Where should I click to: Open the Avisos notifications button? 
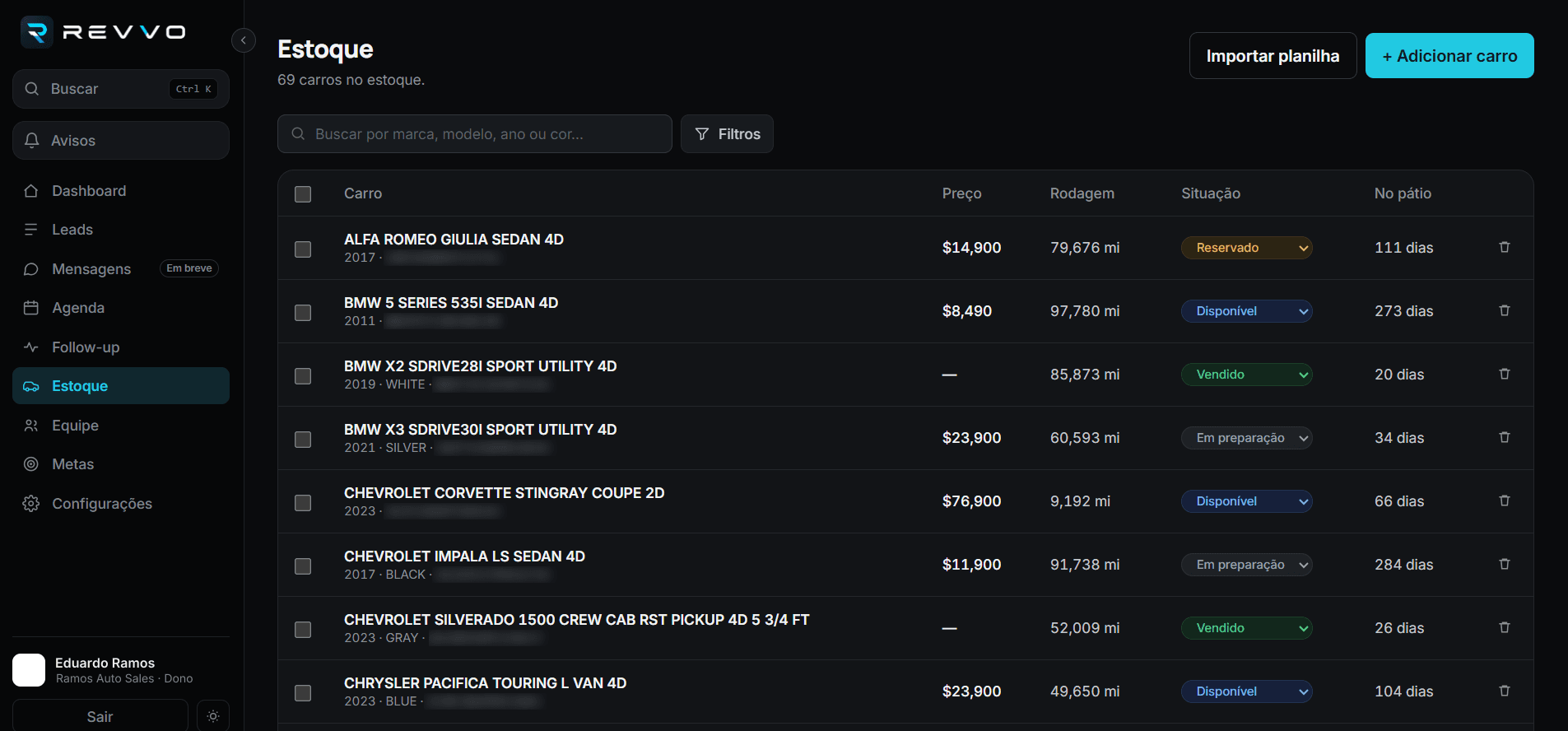click(x=121, y=141)
